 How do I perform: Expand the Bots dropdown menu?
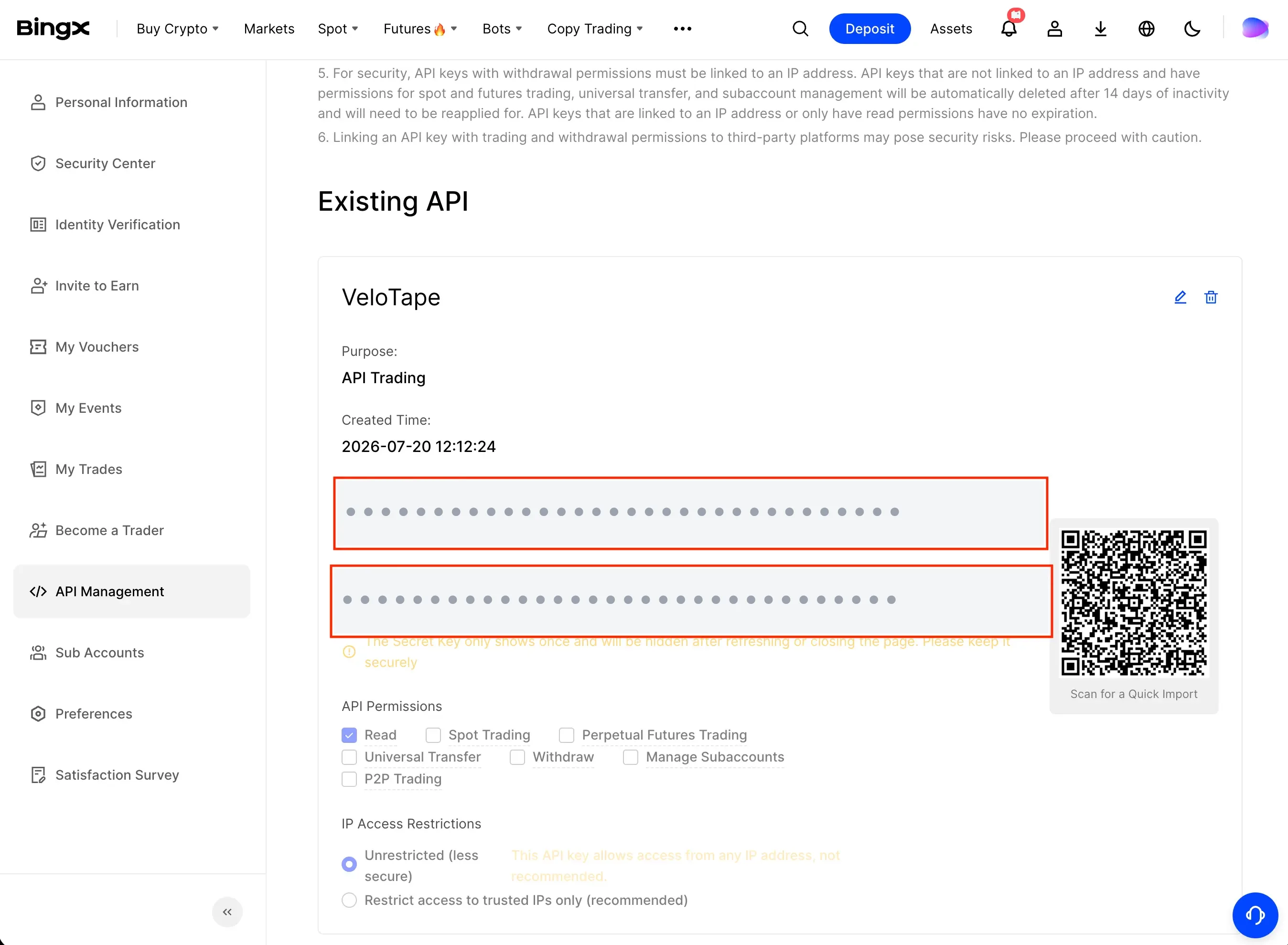[502, 29]
